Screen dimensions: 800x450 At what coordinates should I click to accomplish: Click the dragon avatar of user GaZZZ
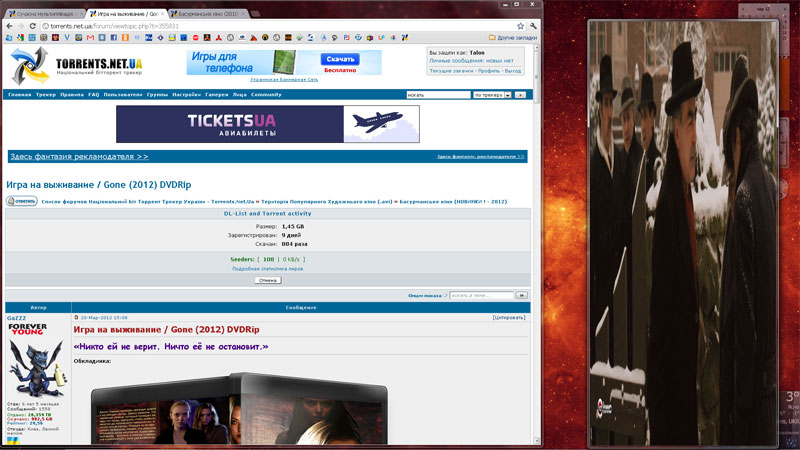27,368
